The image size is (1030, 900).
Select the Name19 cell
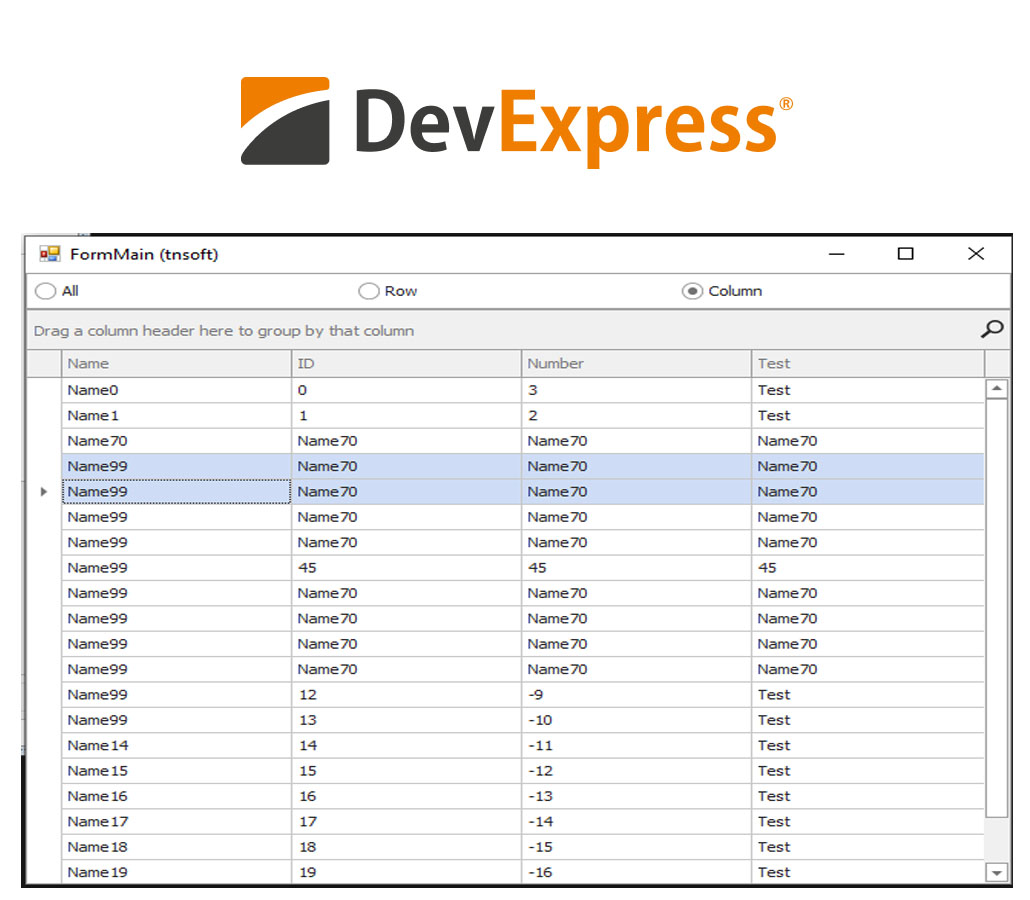click(x=176, y=872)
